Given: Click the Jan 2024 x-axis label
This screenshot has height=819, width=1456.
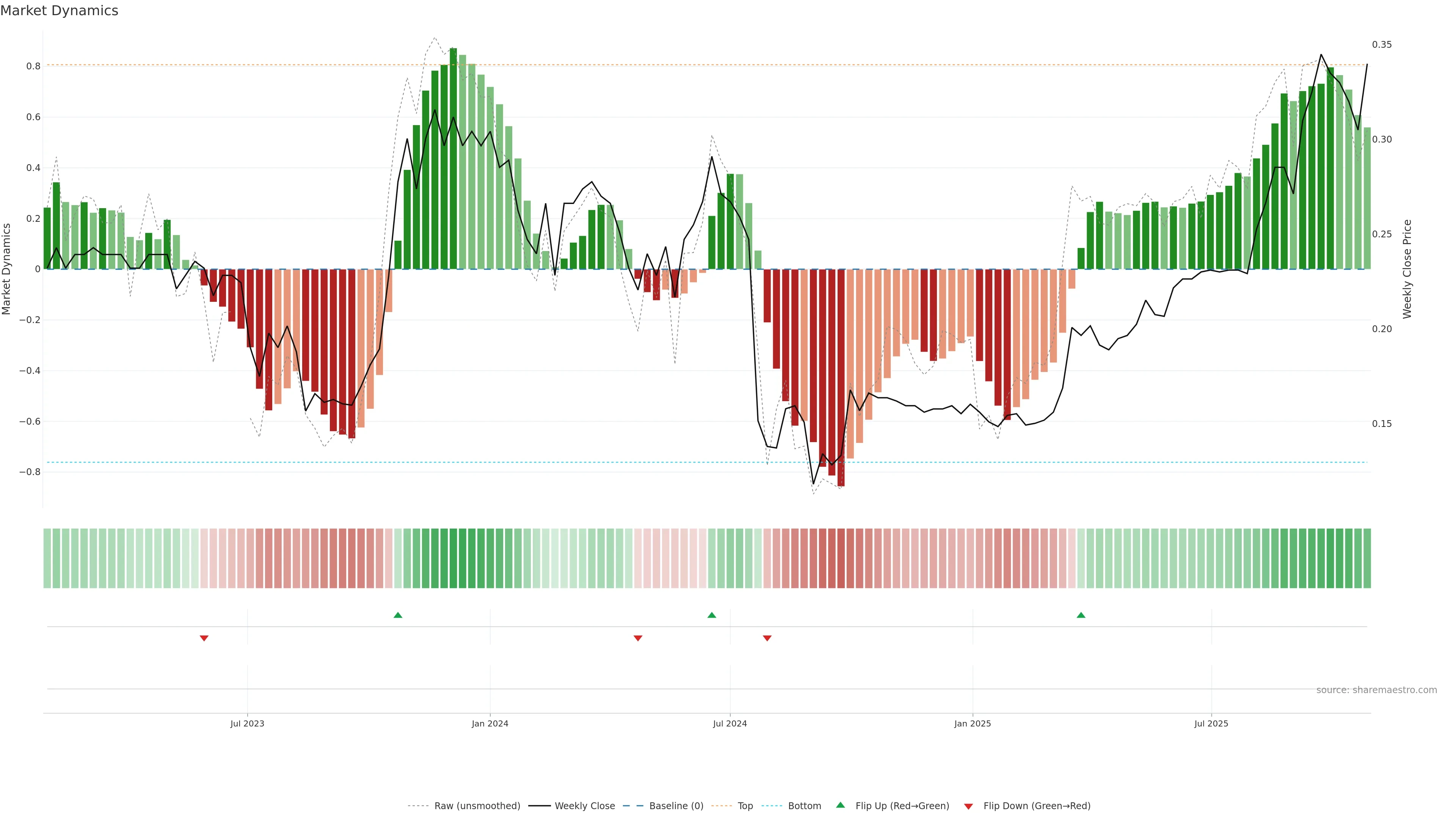Looking at the screenshot, I should click(x=490, y=723).
